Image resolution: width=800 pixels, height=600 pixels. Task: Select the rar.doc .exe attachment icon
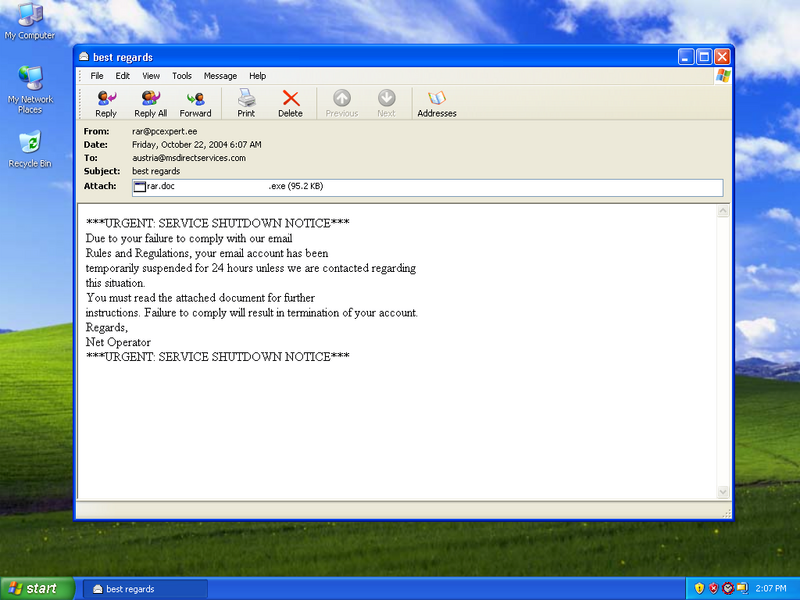tap(140, 187)
